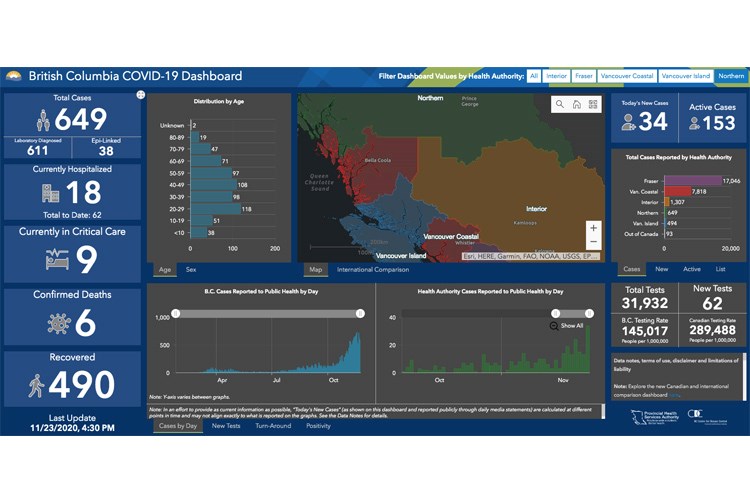Open the Positivity tab
The image size is (750, 504).
319,426
